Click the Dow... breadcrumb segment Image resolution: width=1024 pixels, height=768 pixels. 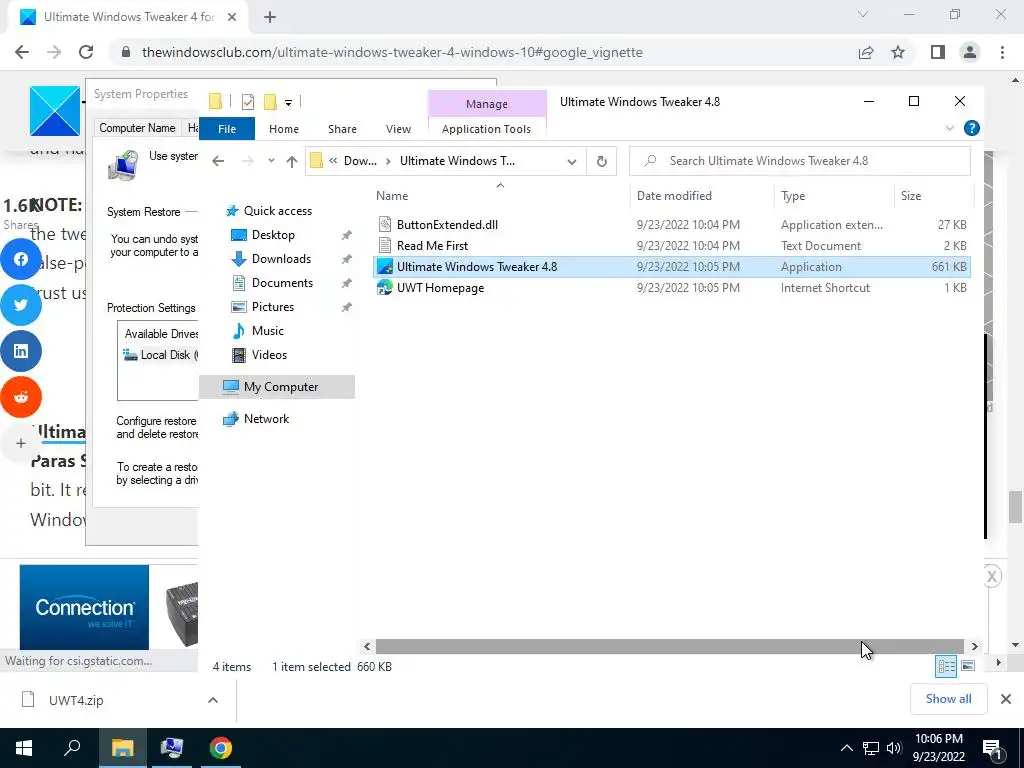pos(360,161)
